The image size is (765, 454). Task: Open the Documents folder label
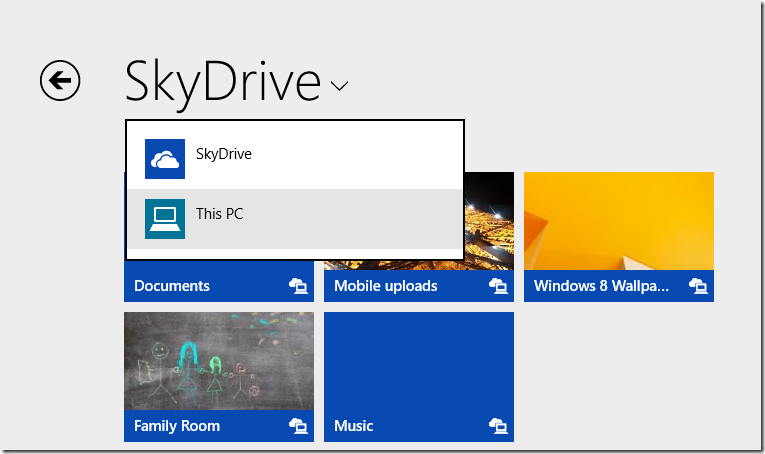point(172,286)
